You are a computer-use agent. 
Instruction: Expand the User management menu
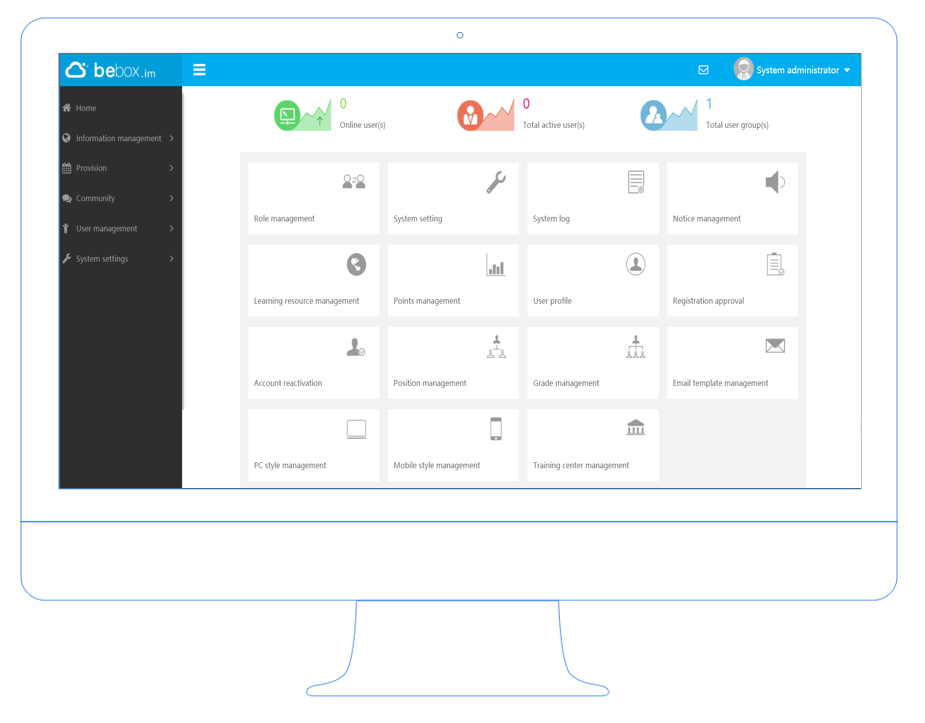[x=107, y=228]
